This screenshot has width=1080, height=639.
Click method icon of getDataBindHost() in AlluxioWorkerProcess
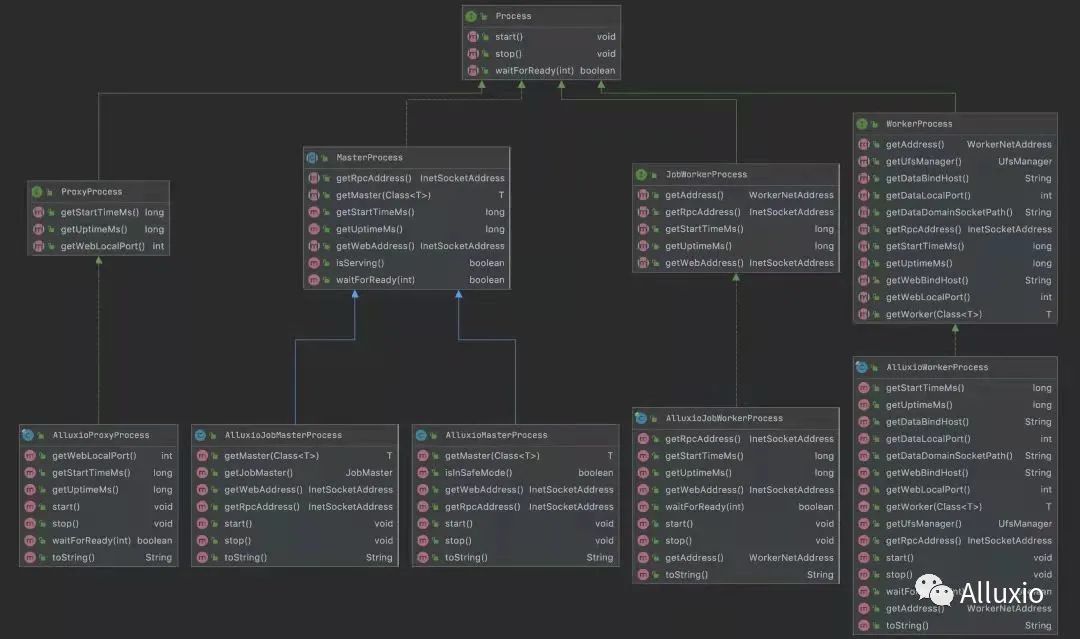point(864,421)
